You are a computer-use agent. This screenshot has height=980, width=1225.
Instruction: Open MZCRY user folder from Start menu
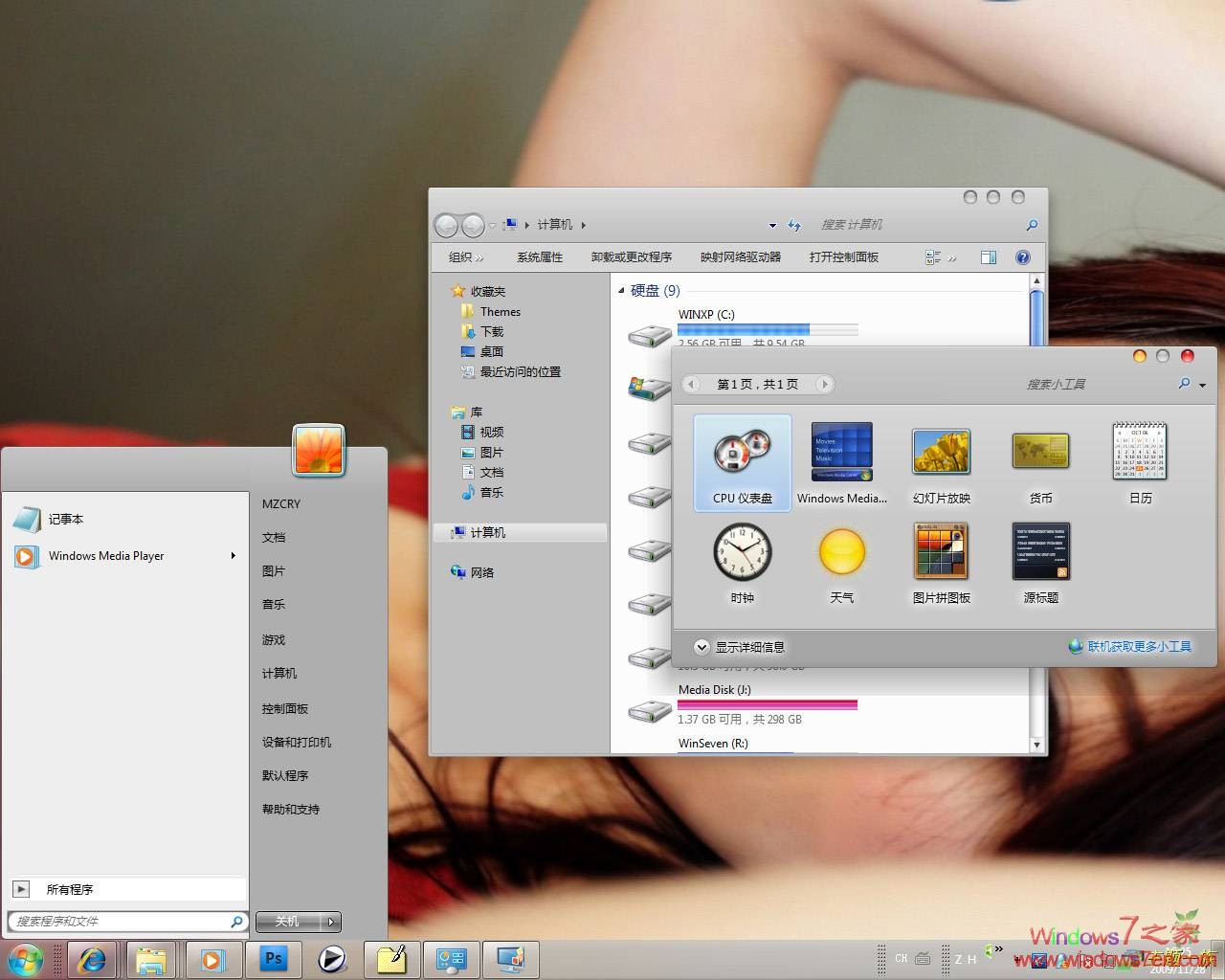click(x=281, y=504)
